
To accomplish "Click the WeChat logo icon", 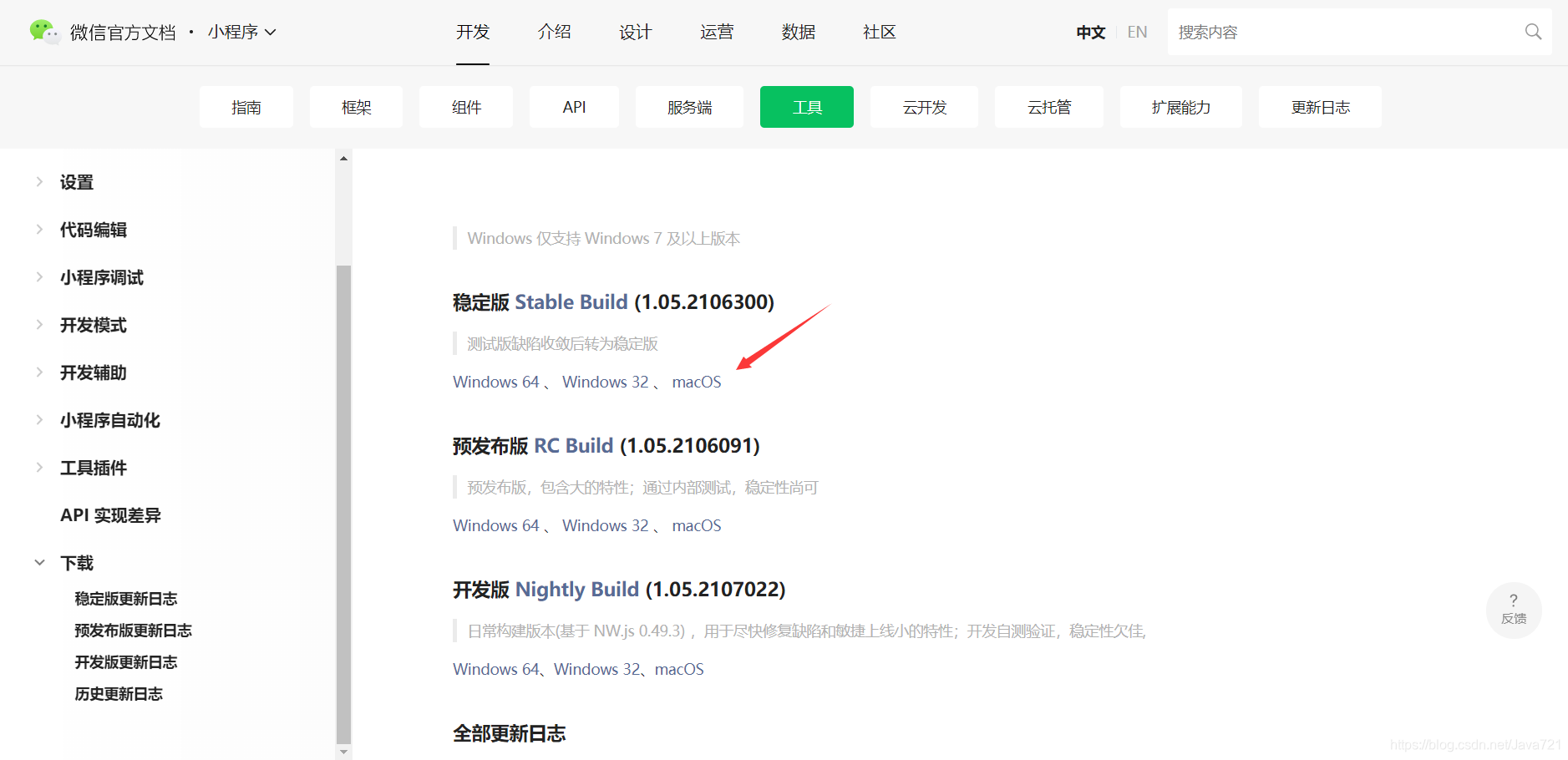I will [44, 32].
